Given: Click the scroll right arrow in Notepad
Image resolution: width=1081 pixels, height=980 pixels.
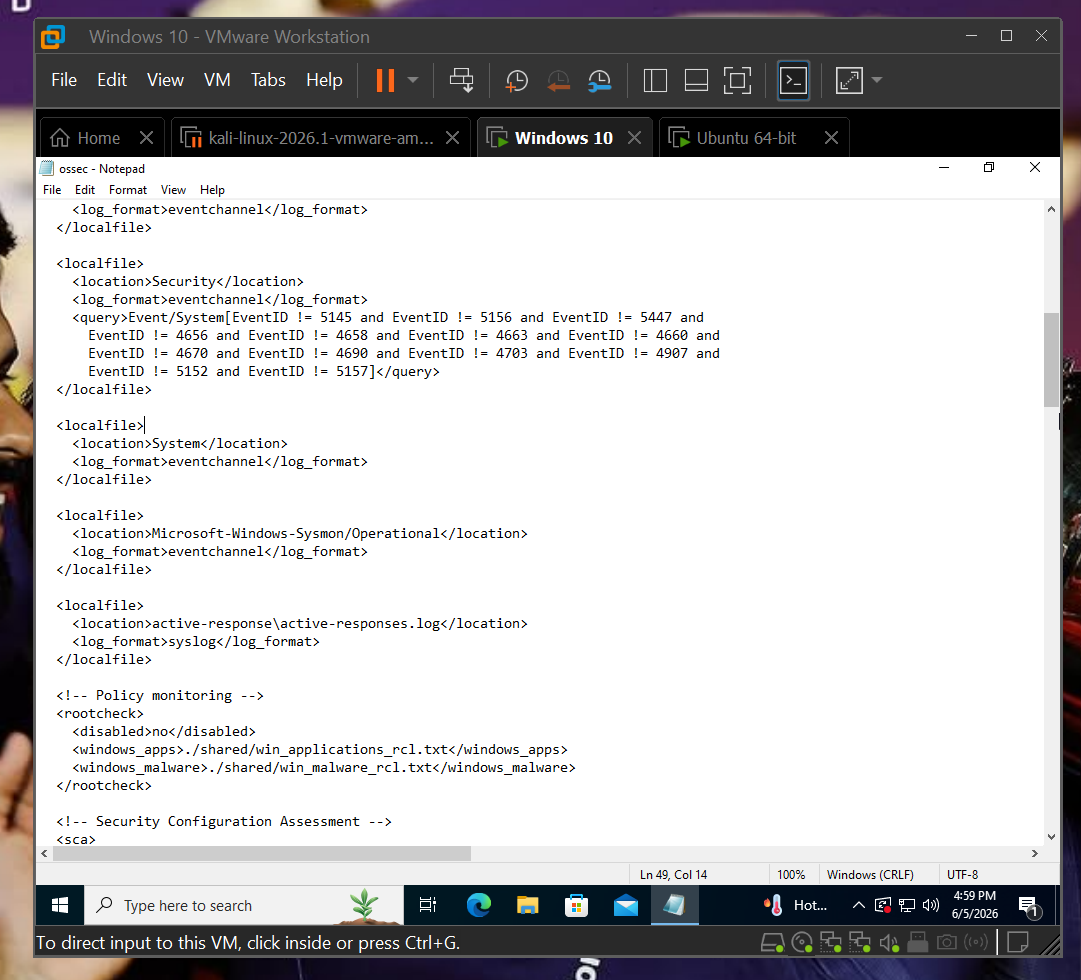Looking at the screenshot, I should [1035, 853].
